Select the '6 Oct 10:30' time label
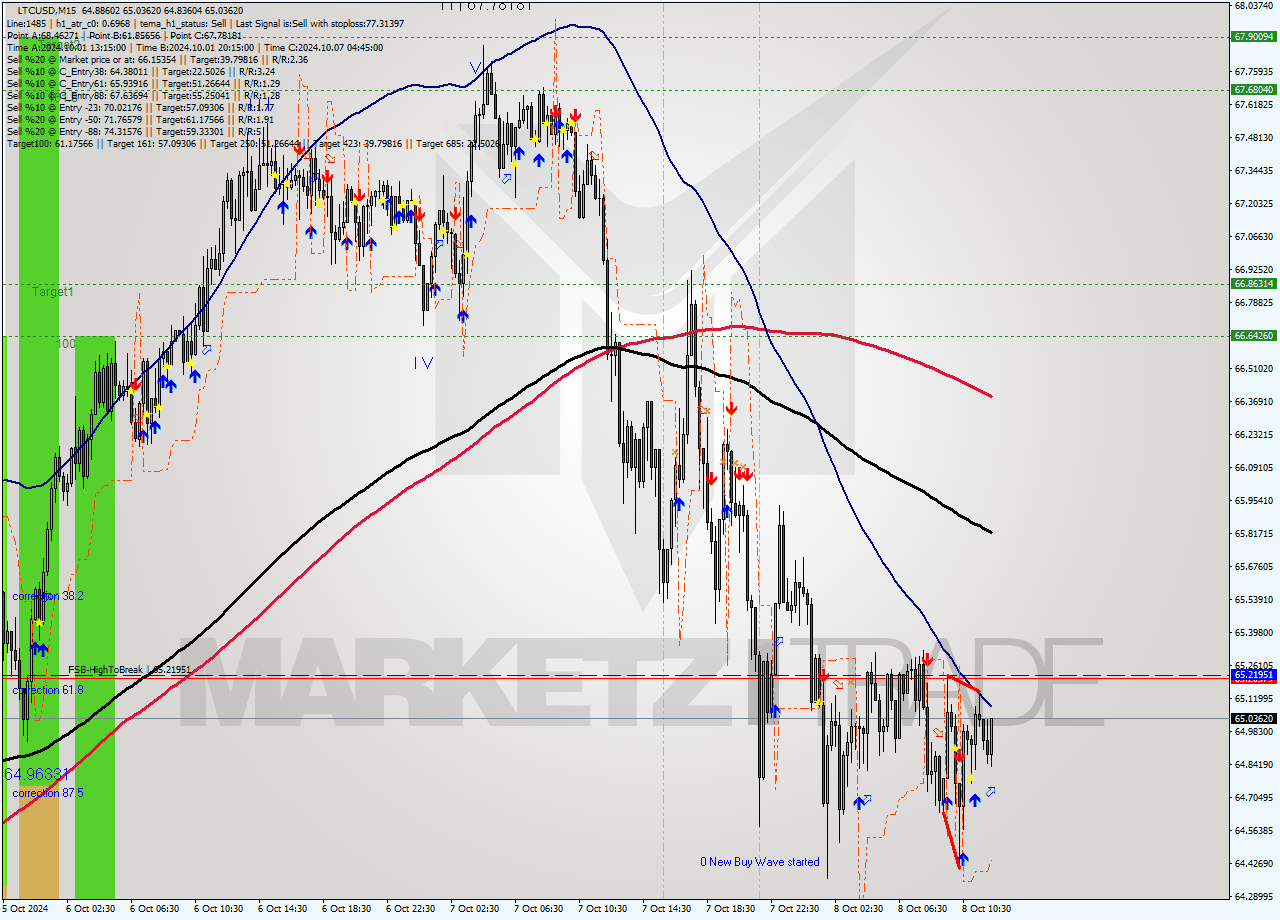 [218, 909]
